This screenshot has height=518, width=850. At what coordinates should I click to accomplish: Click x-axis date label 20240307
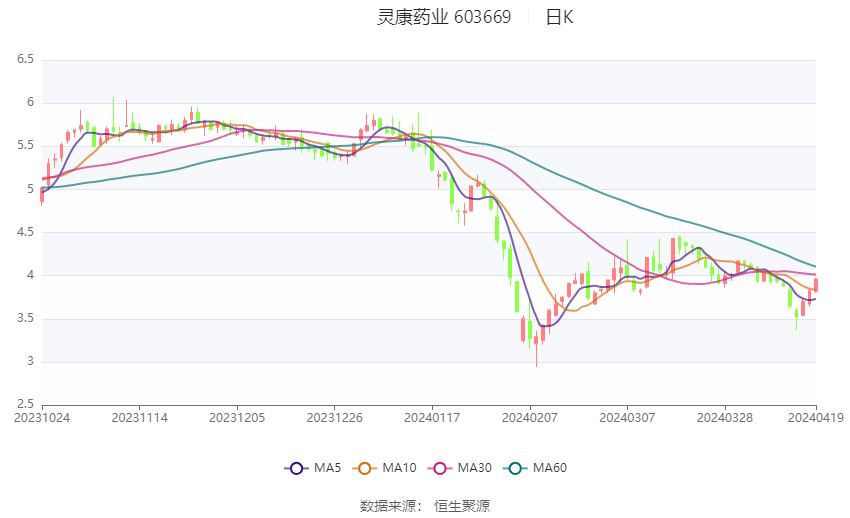pyautogui.click(x=627, y=418)
